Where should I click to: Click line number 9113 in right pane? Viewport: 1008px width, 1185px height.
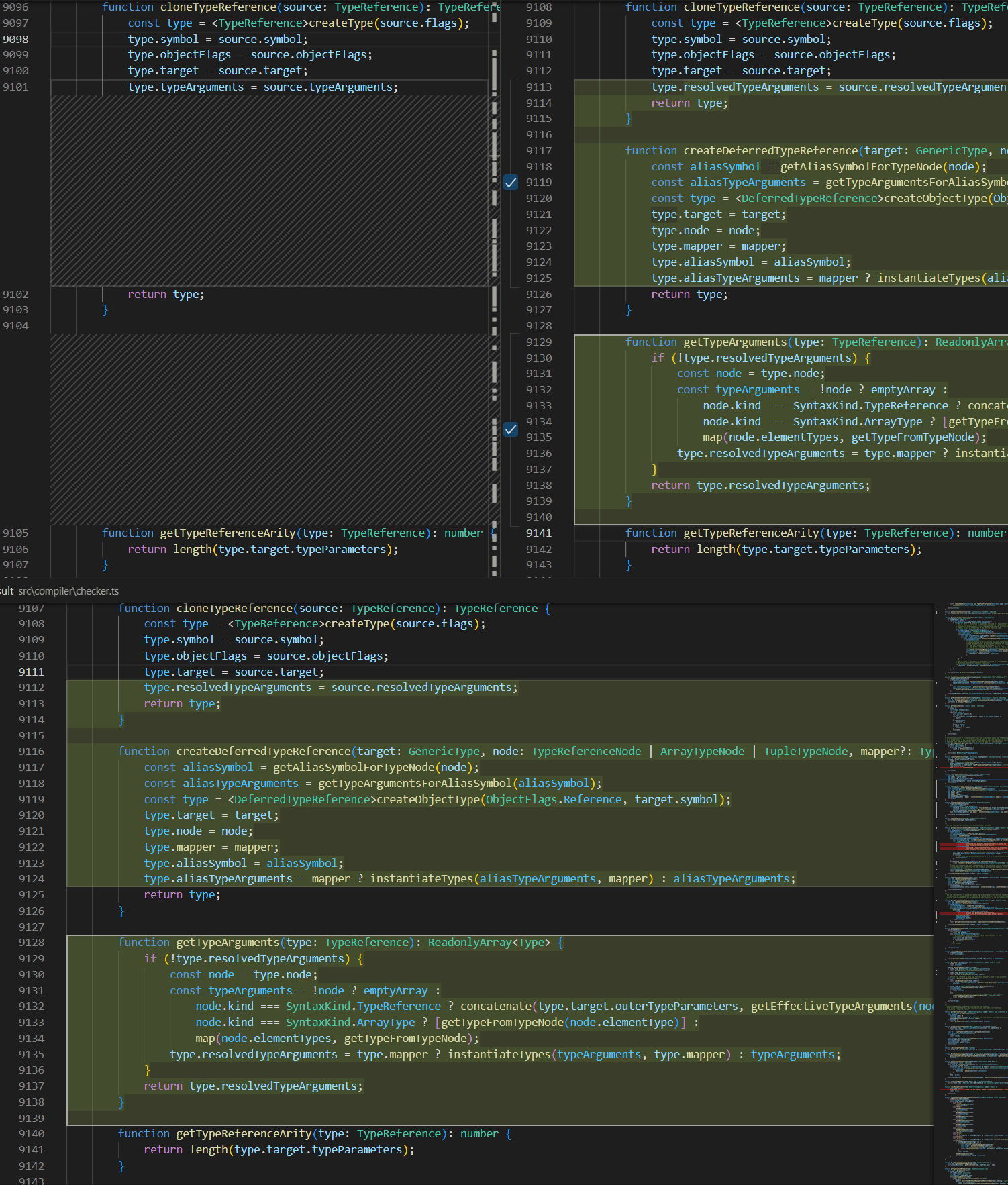539,87
